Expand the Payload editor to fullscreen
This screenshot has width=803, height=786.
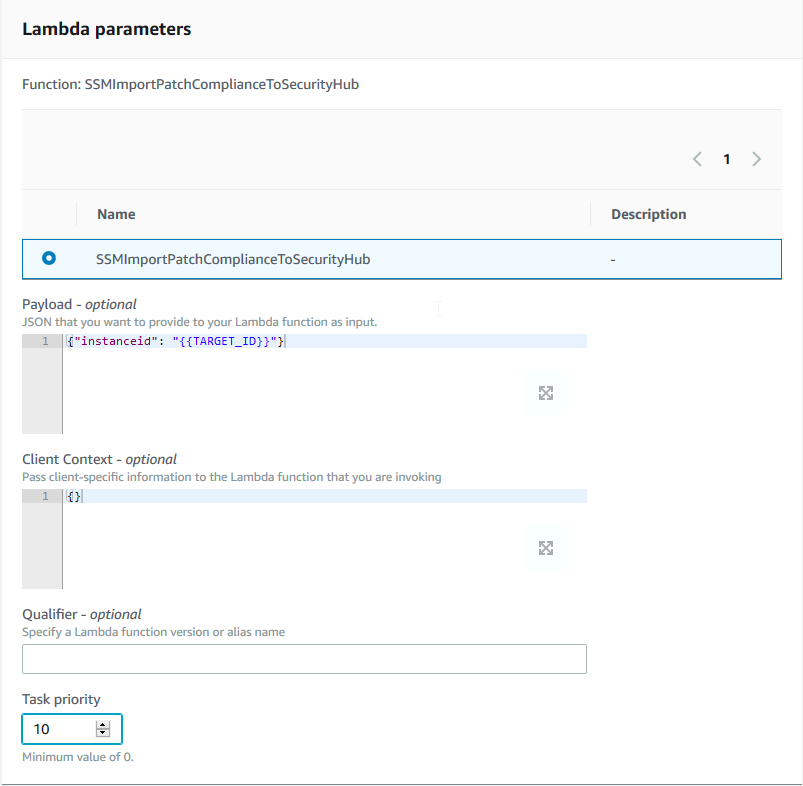545,393
